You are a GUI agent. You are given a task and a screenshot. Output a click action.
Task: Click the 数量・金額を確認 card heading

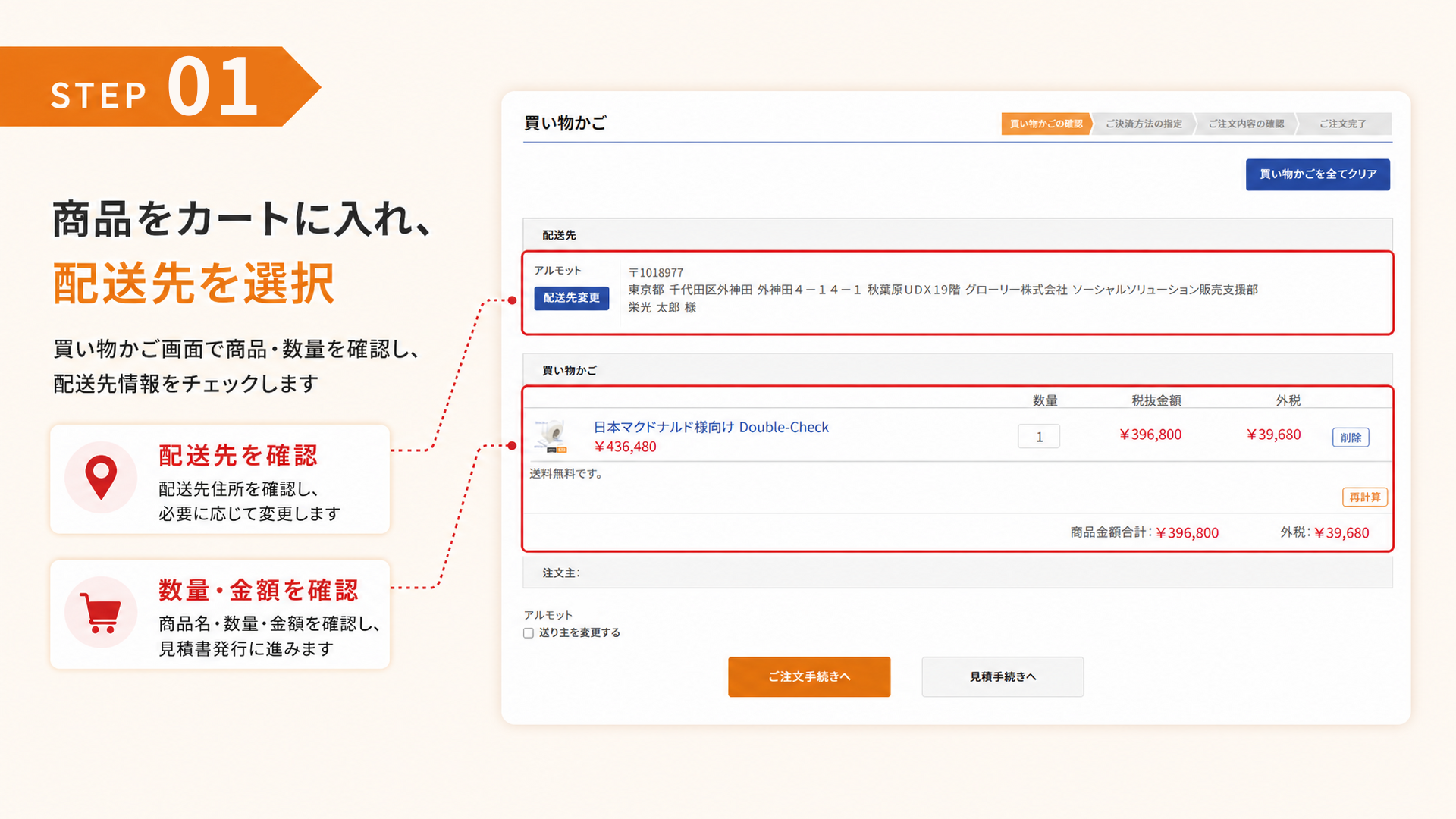click(x=258, y=591)
